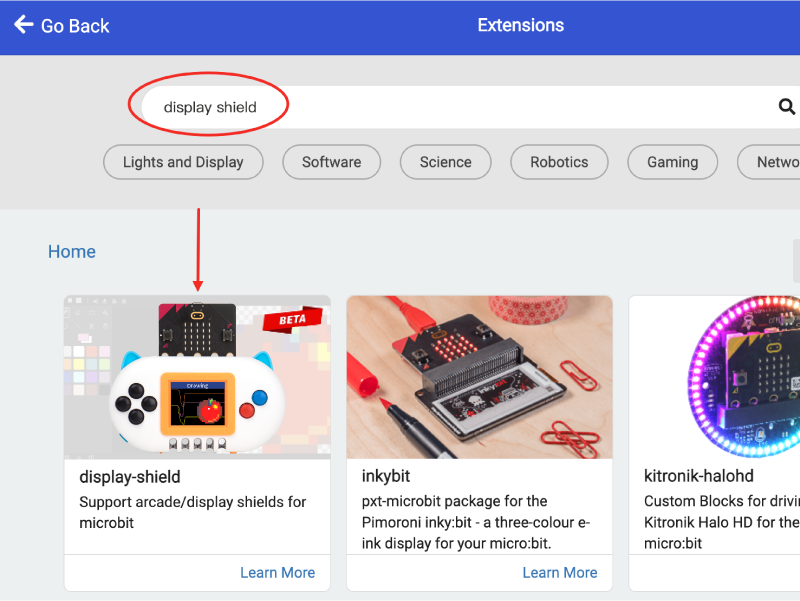
Task: Open Learn More for inkybit
Action: (x=560, y=573)
